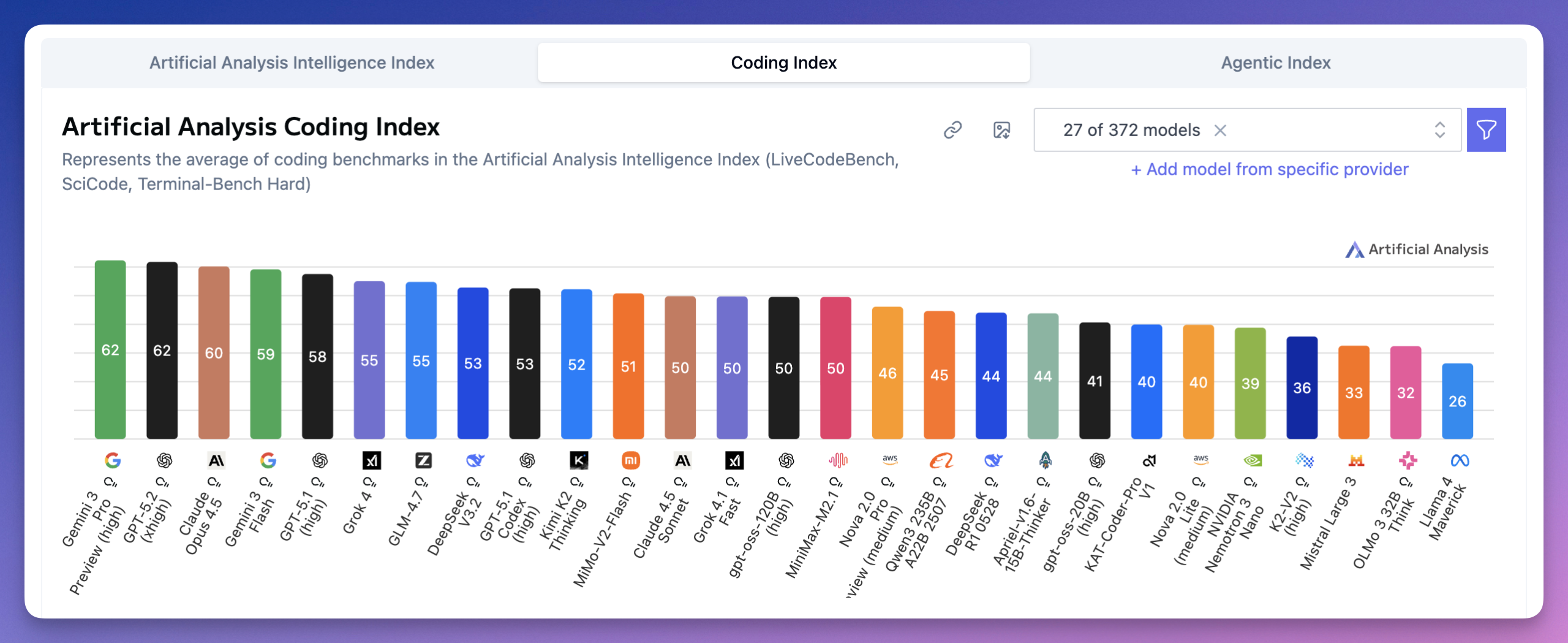
Task: Switch to the Agentic Index tab
Action: click(1276, 63)
